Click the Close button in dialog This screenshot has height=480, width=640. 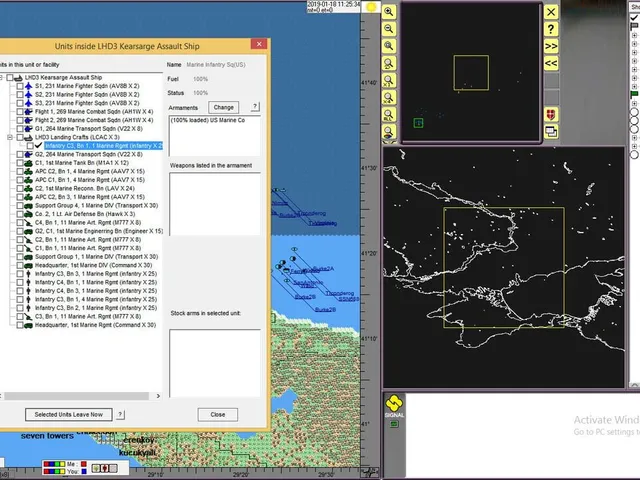point(218,414)
